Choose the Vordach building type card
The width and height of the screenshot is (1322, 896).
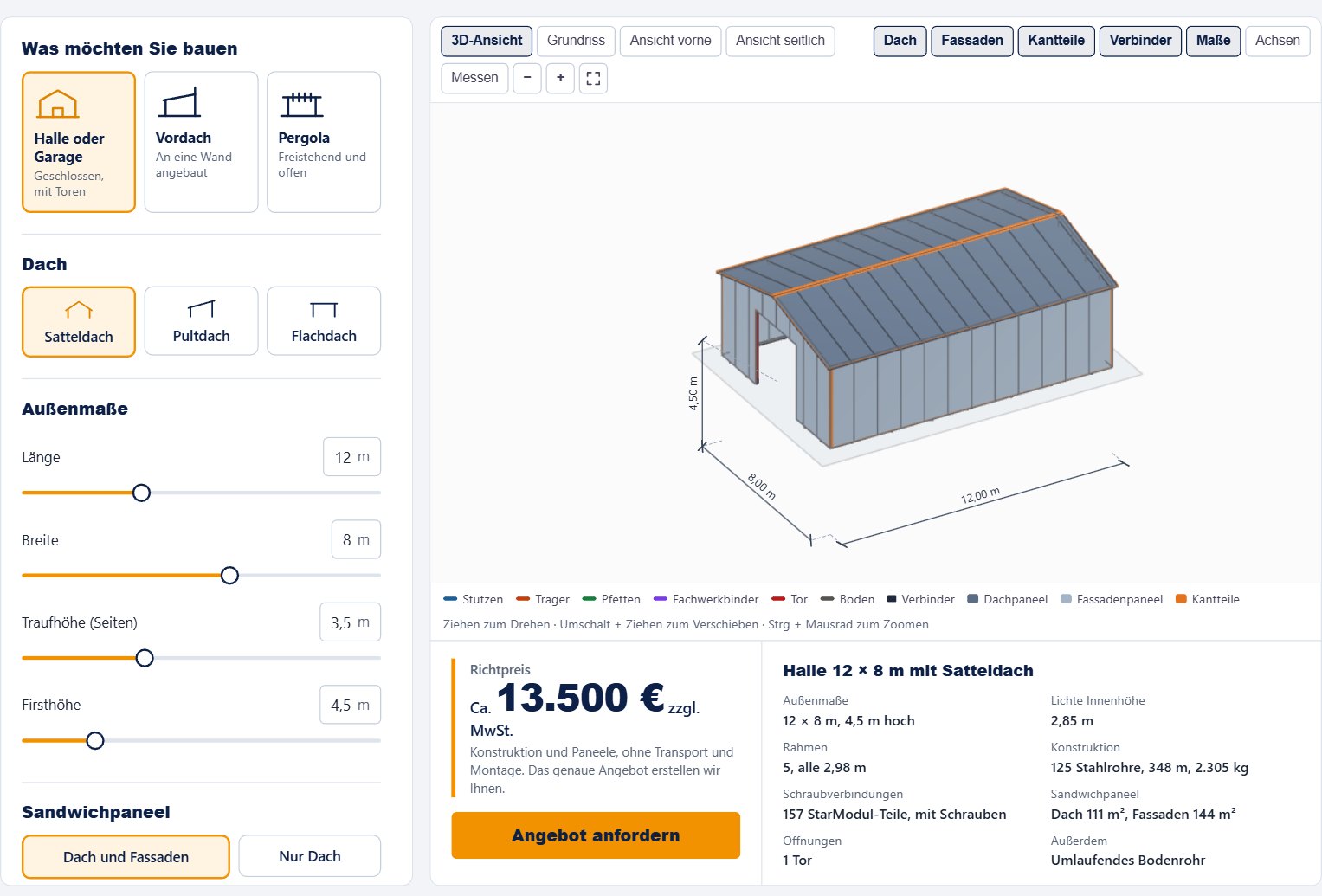tap(201, 142)
